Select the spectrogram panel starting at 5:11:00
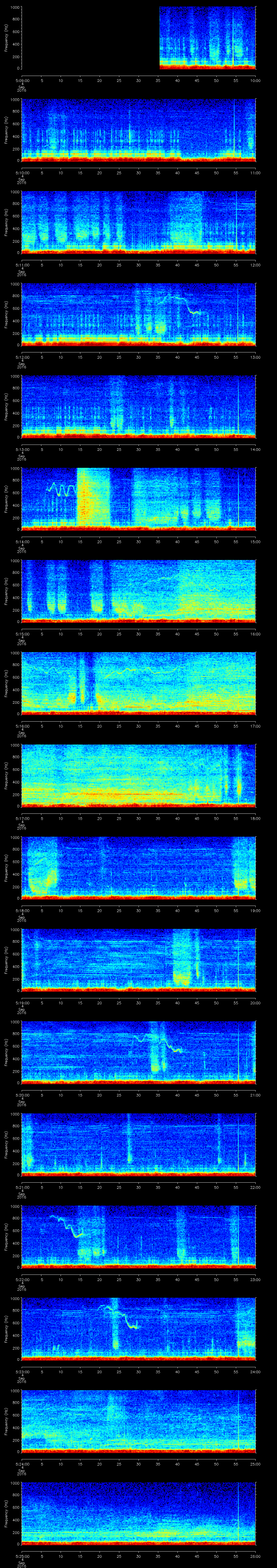The width and height of the screenshot is (277, 1568). coord(139,222)
